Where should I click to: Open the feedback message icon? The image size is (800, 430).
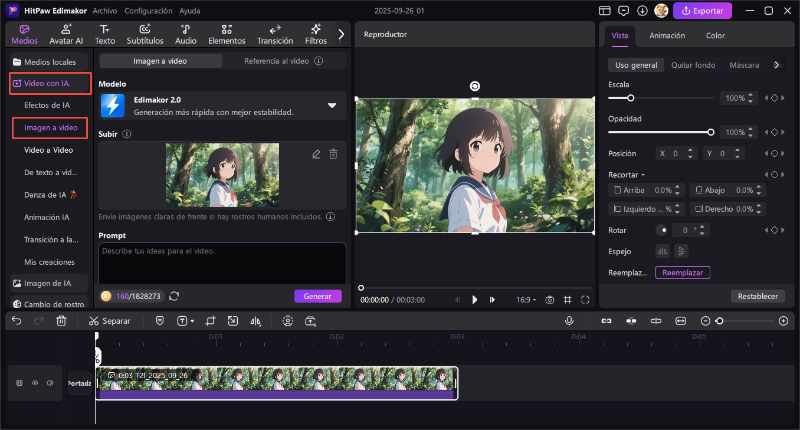[x=623, y=11]
